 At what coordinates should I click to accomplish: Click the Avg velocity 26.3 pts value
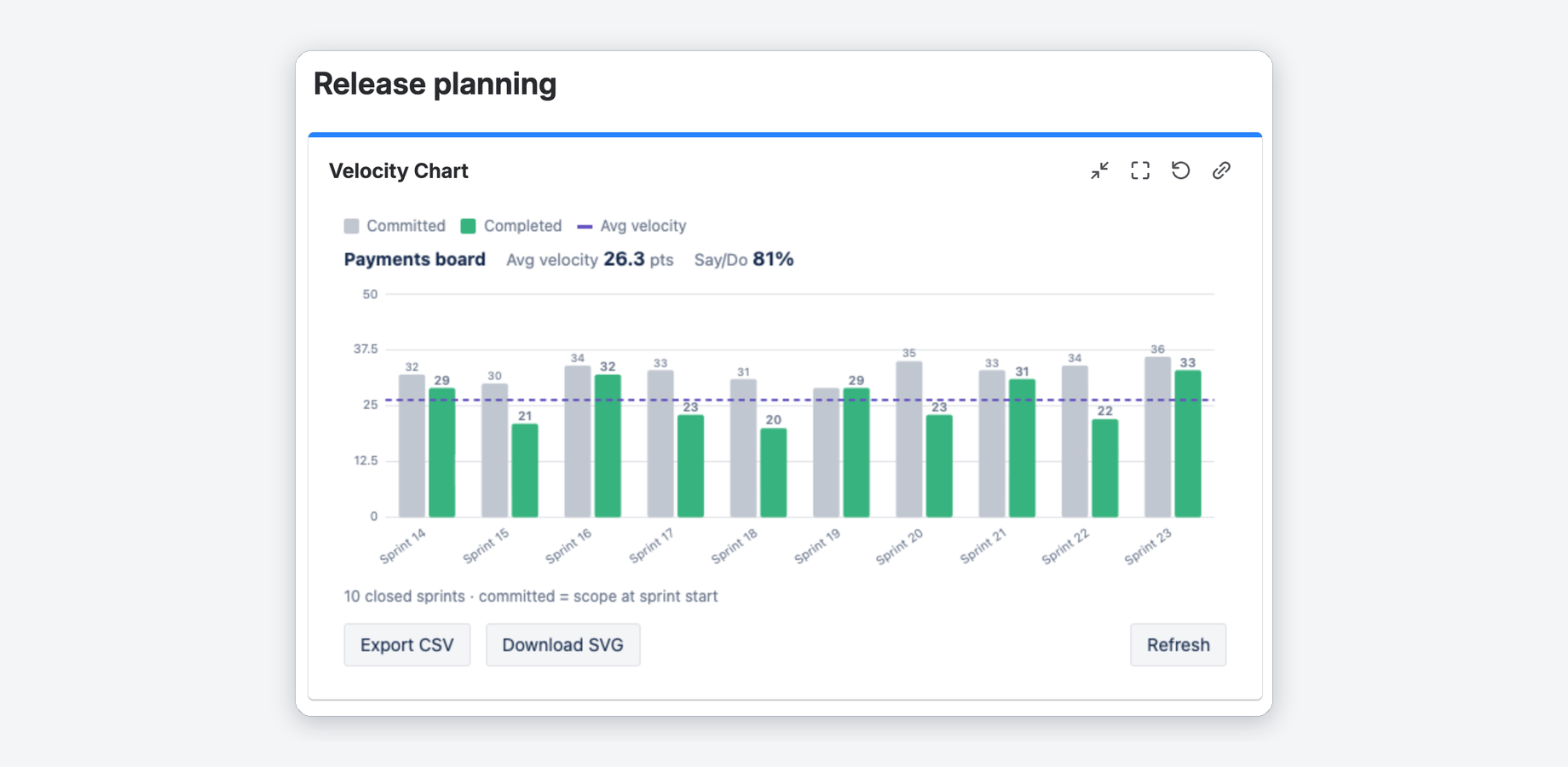click(x=590, y=259)
